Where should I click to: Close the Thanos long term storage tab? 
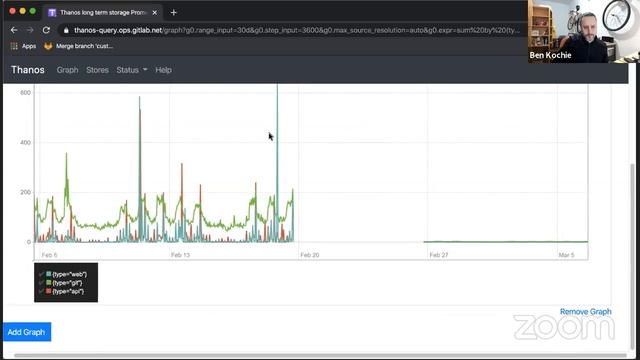click(x=155, y=13)
